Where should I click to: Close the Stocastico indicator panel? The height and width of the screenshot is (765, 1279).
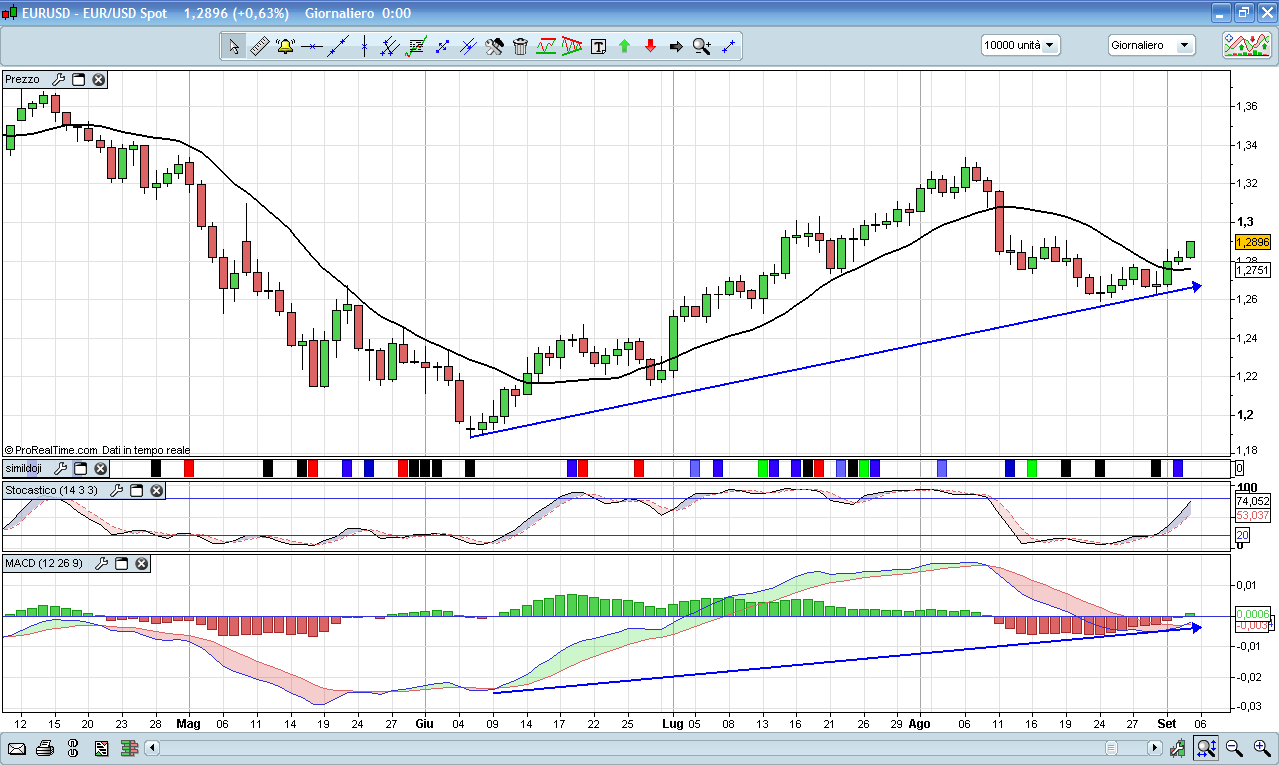click(157, 491)
